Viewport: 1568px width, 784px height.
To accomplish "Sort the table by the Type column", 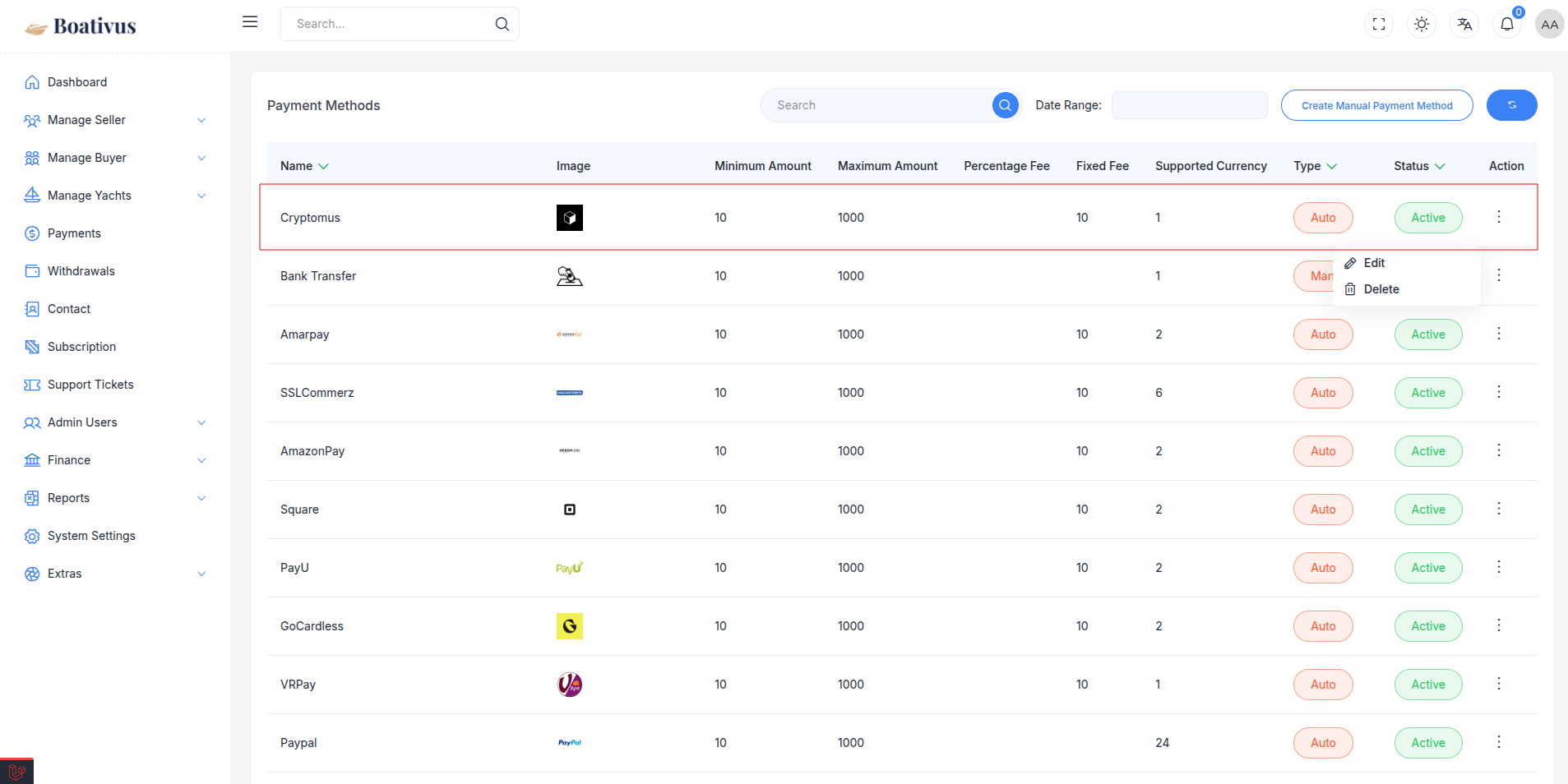I will click(x=1315, y=166).
